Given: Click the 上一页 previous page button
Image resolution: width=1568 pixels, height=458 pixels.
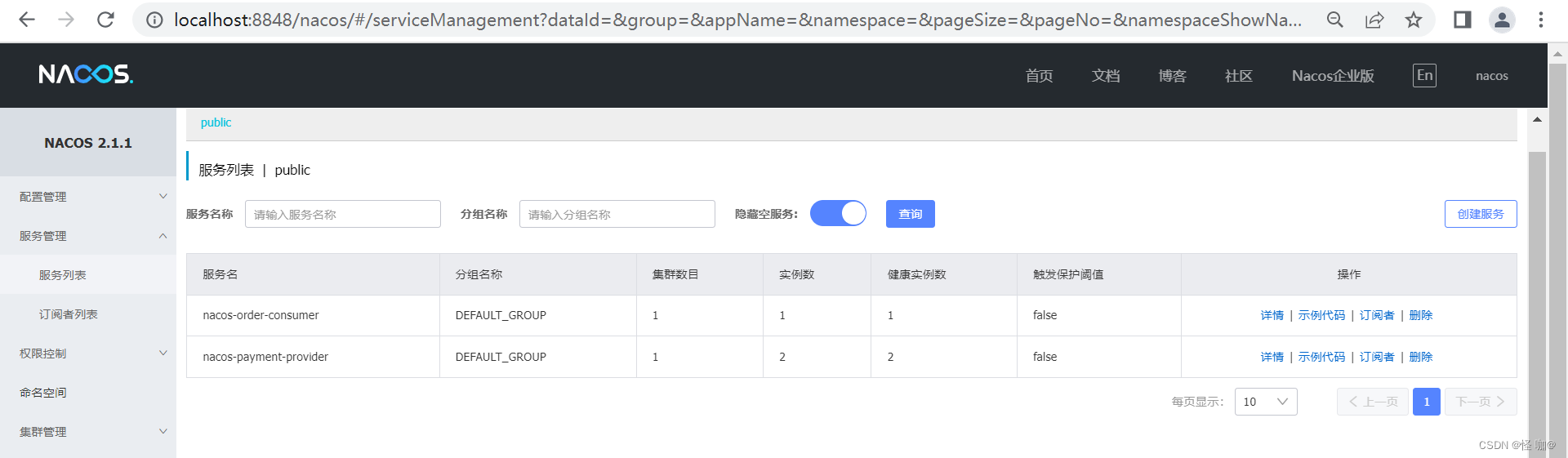Looking at the screenshot, I should click(x=1373, y=402).
